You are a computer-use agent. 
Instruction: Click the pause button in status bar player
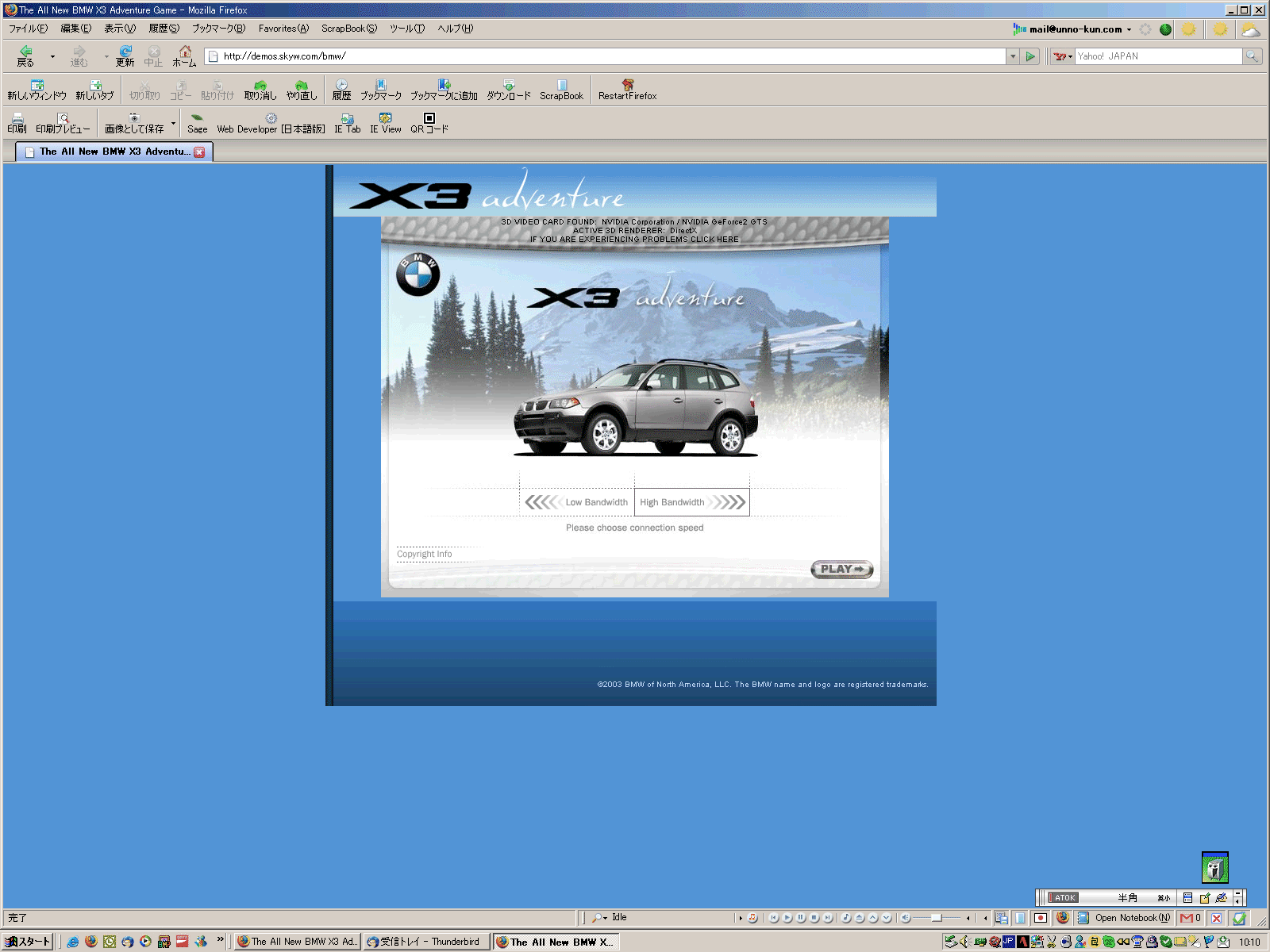(801, 918)
